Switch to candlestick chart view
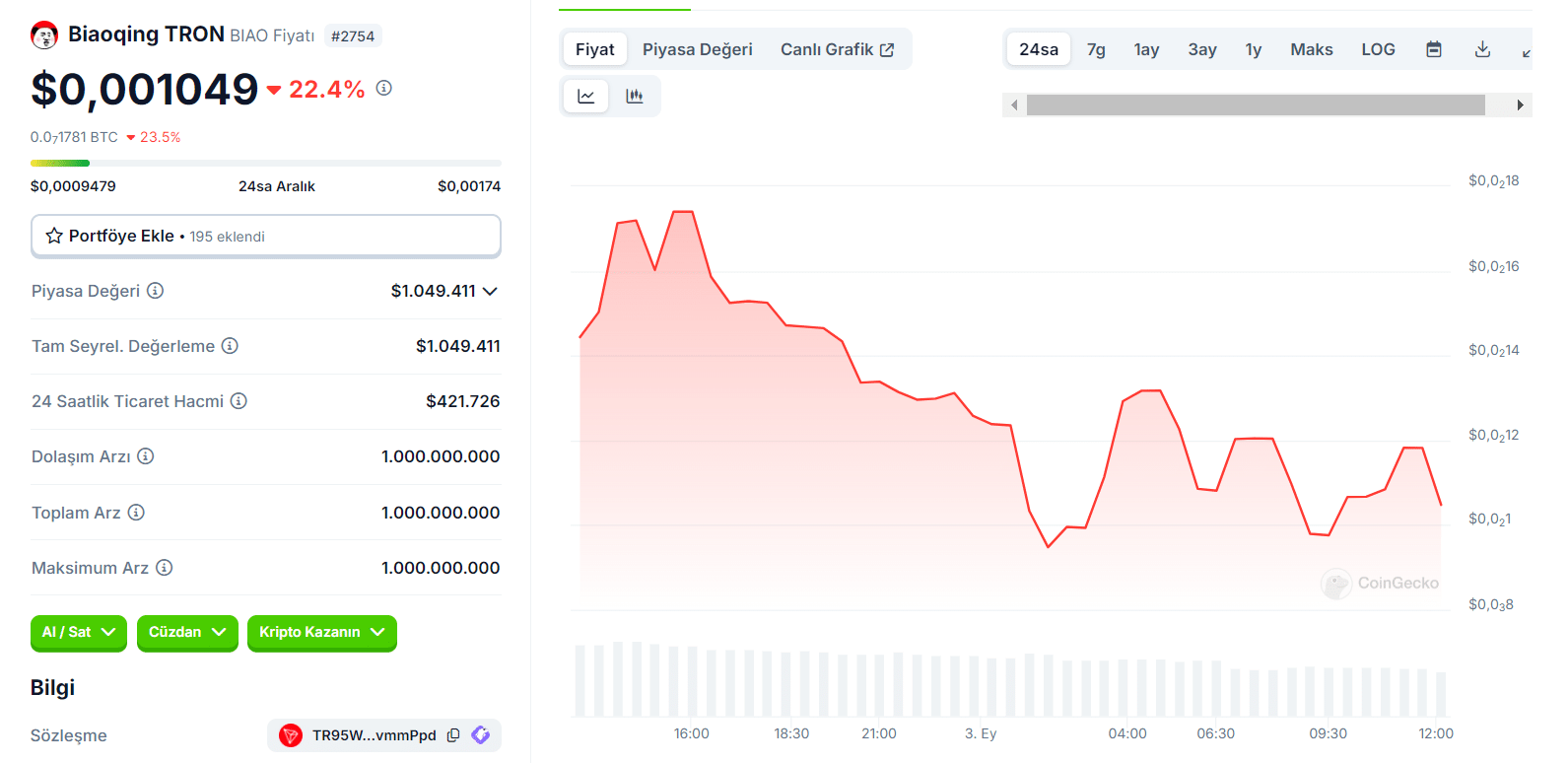The height and width of the screenshot is (763, 1568). [635, 97]
